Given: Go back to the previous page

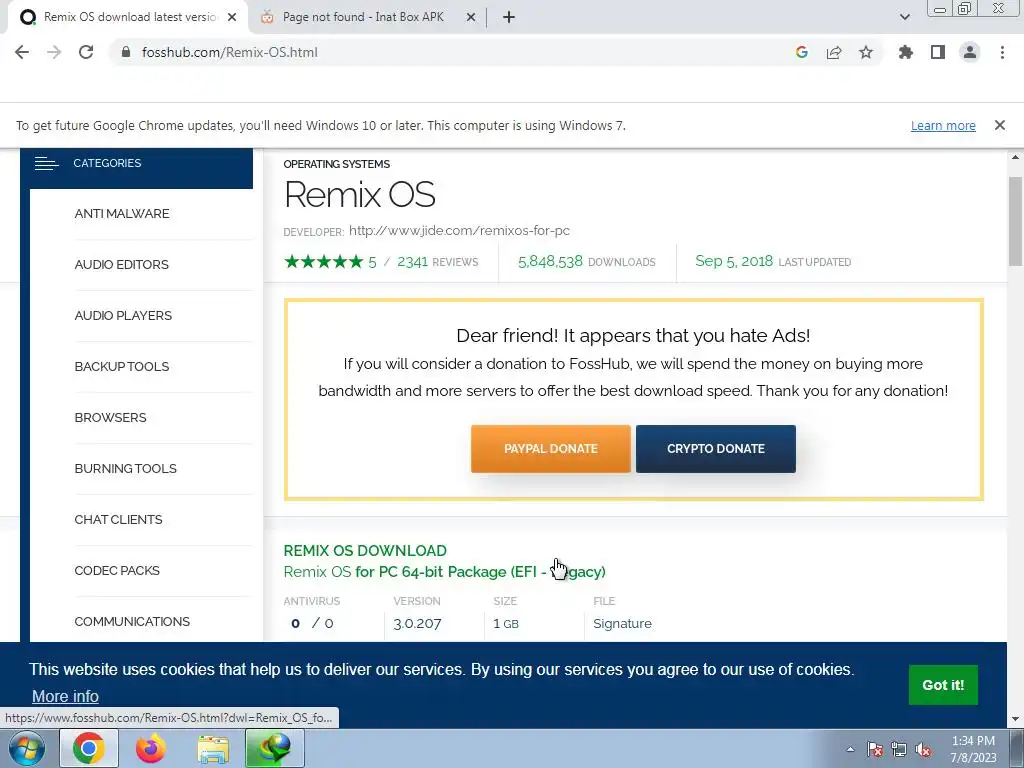Looking at the screenshot, I should [x=22, y=52].
